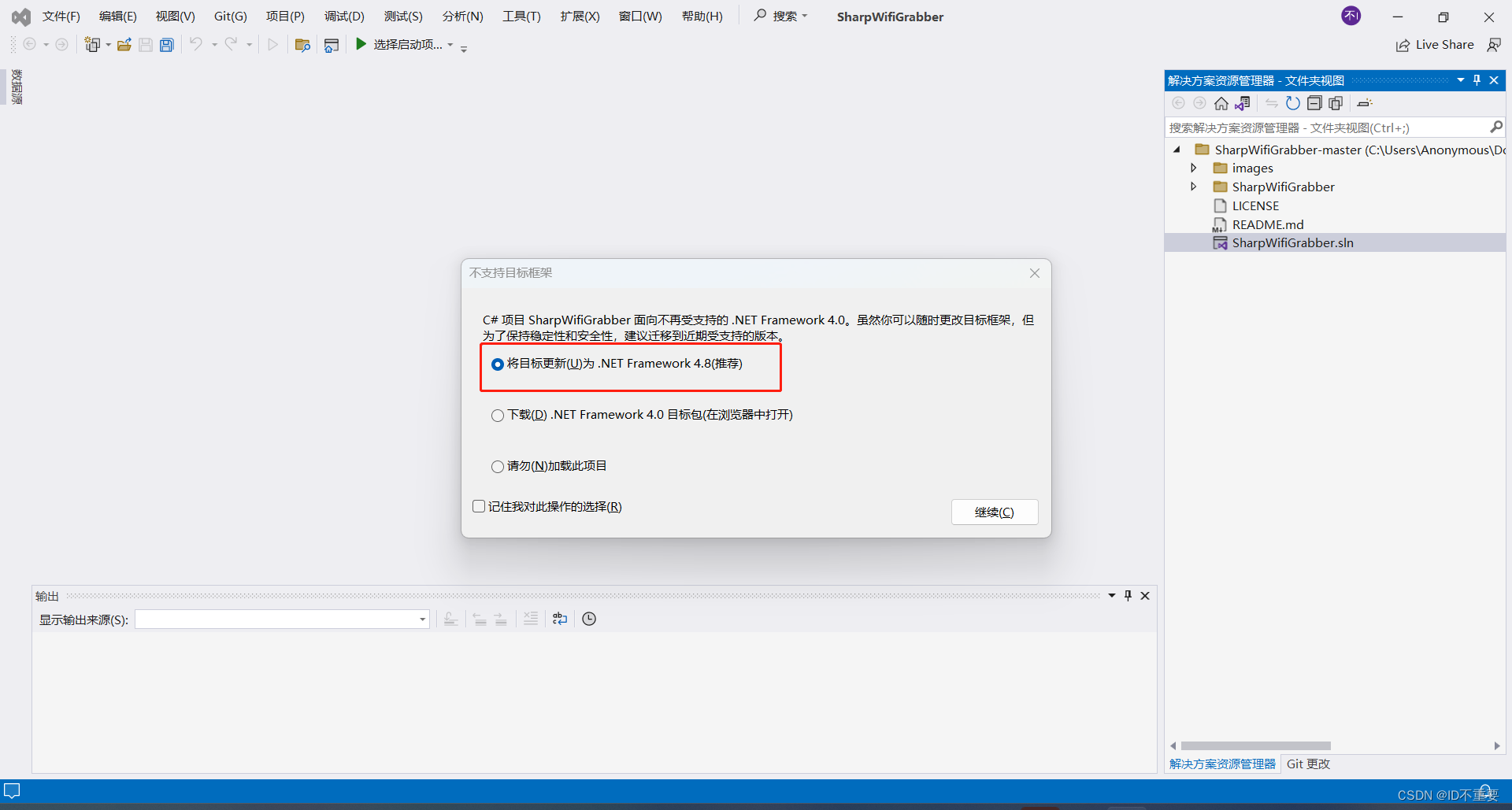
Task: Open the 数据源 side tab
Action: (x=17, y=87)
